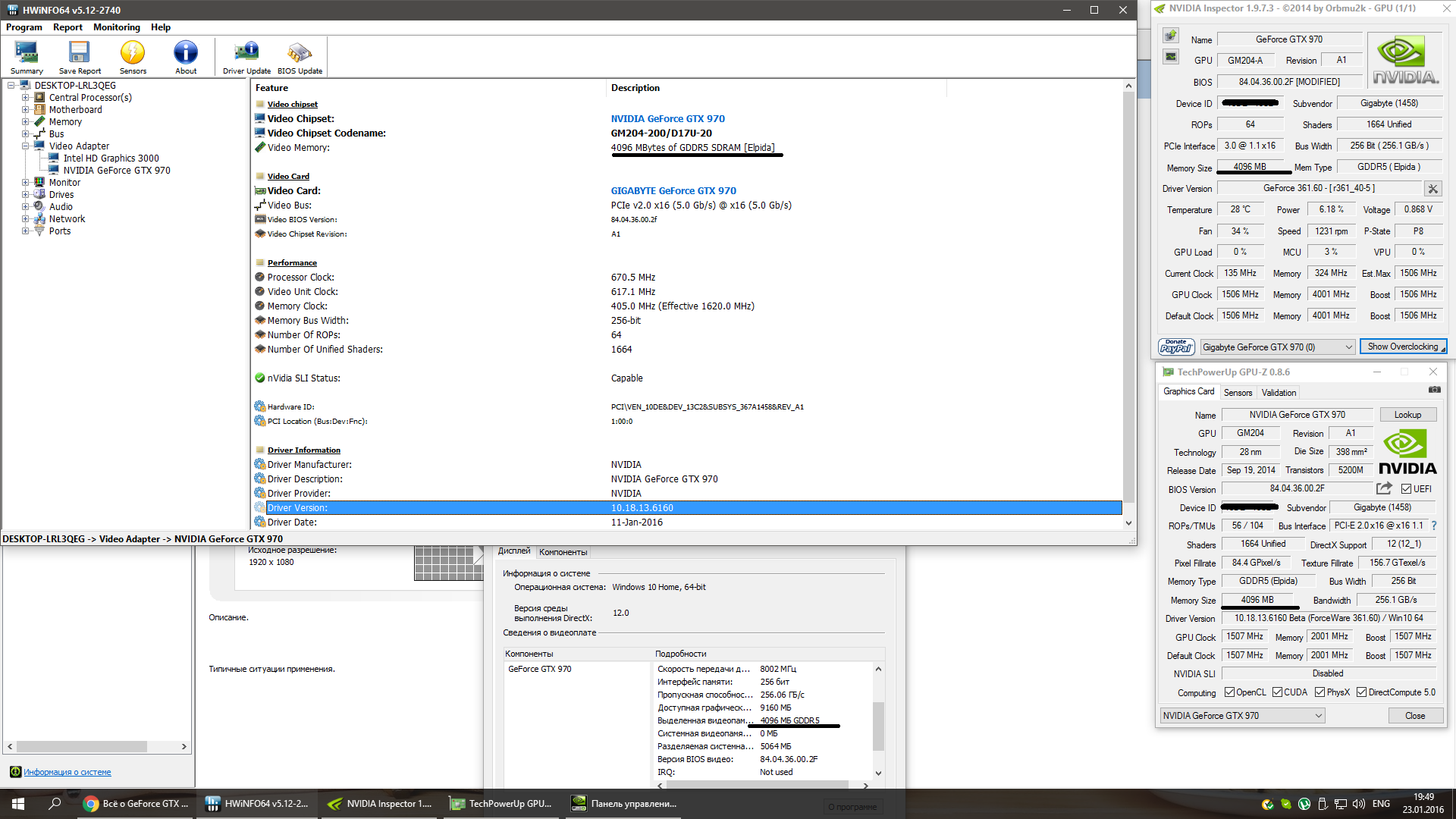The image size is (1456, 819).
Task: Click the GPU-Z screenshot camera icon
Action: pyautogui.click(x=1434, y=390)
